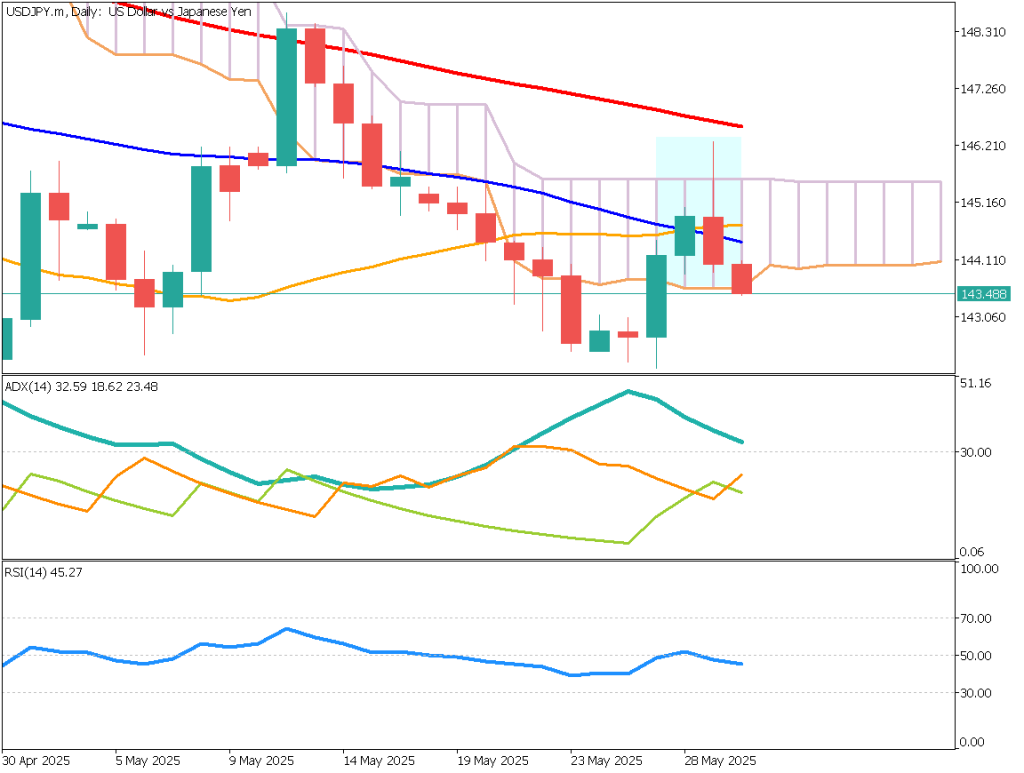The width and height of the screenshot is (1024, 773).
Task: Click the 144.110 price axis label
Action: (981, 260)
